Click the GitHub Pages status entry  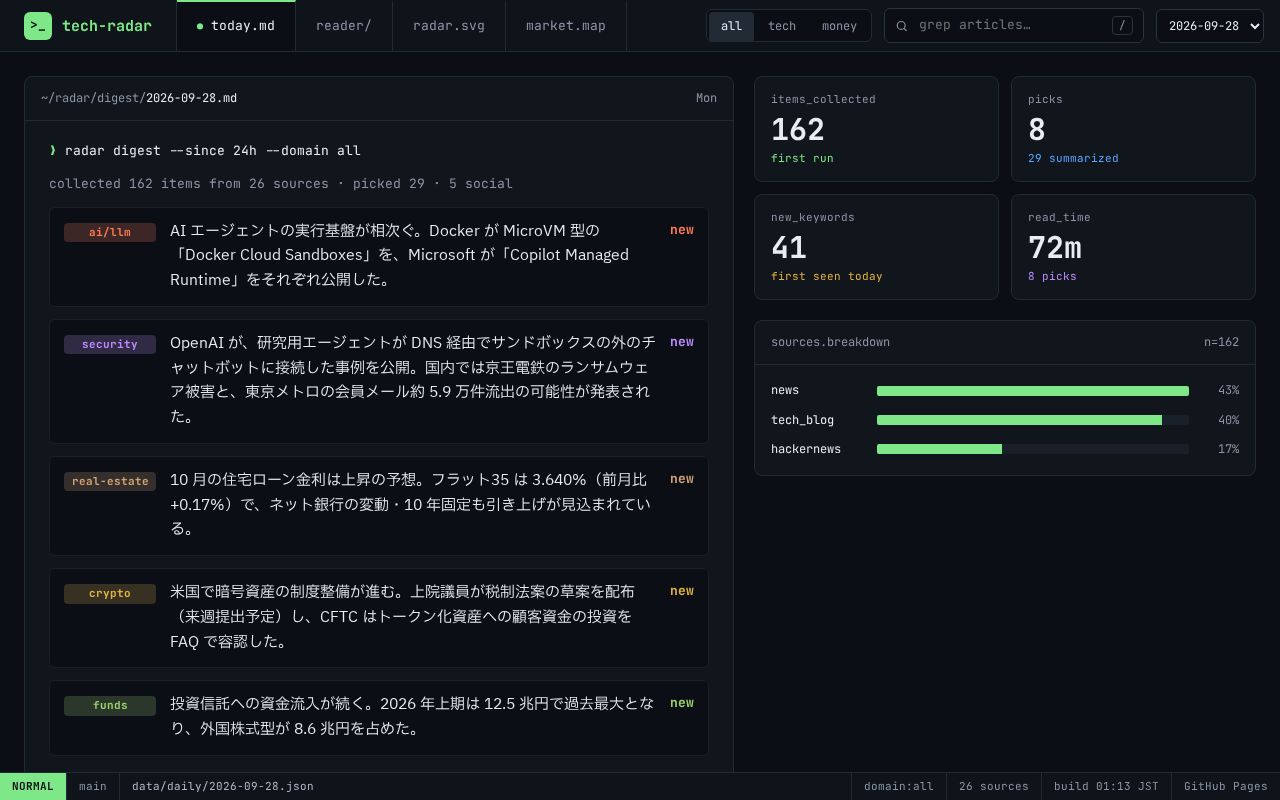(x=1226, y=786)
